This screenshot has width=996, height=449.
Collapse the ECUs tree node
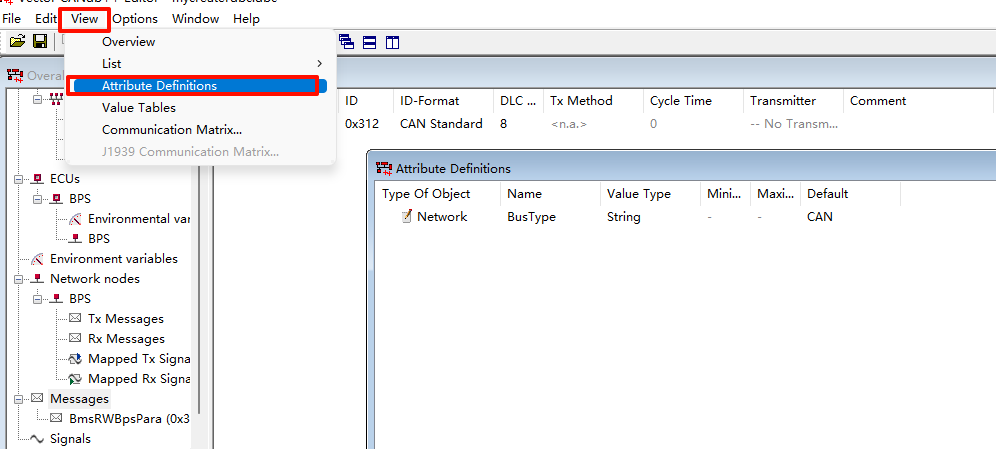(18, 178)
